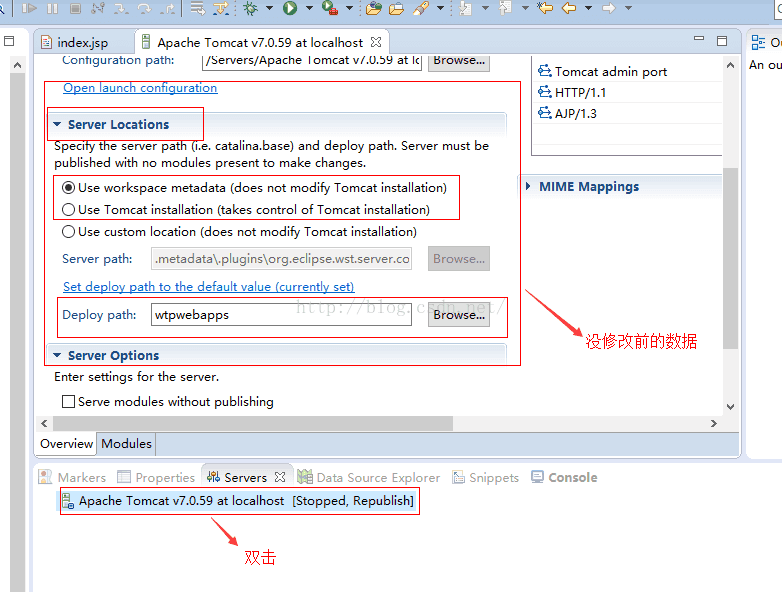This screenshot has width=782, height=592.
Task: Select Apache Tomcat v7.0.59 editor tab
Action: coord(260,42)
